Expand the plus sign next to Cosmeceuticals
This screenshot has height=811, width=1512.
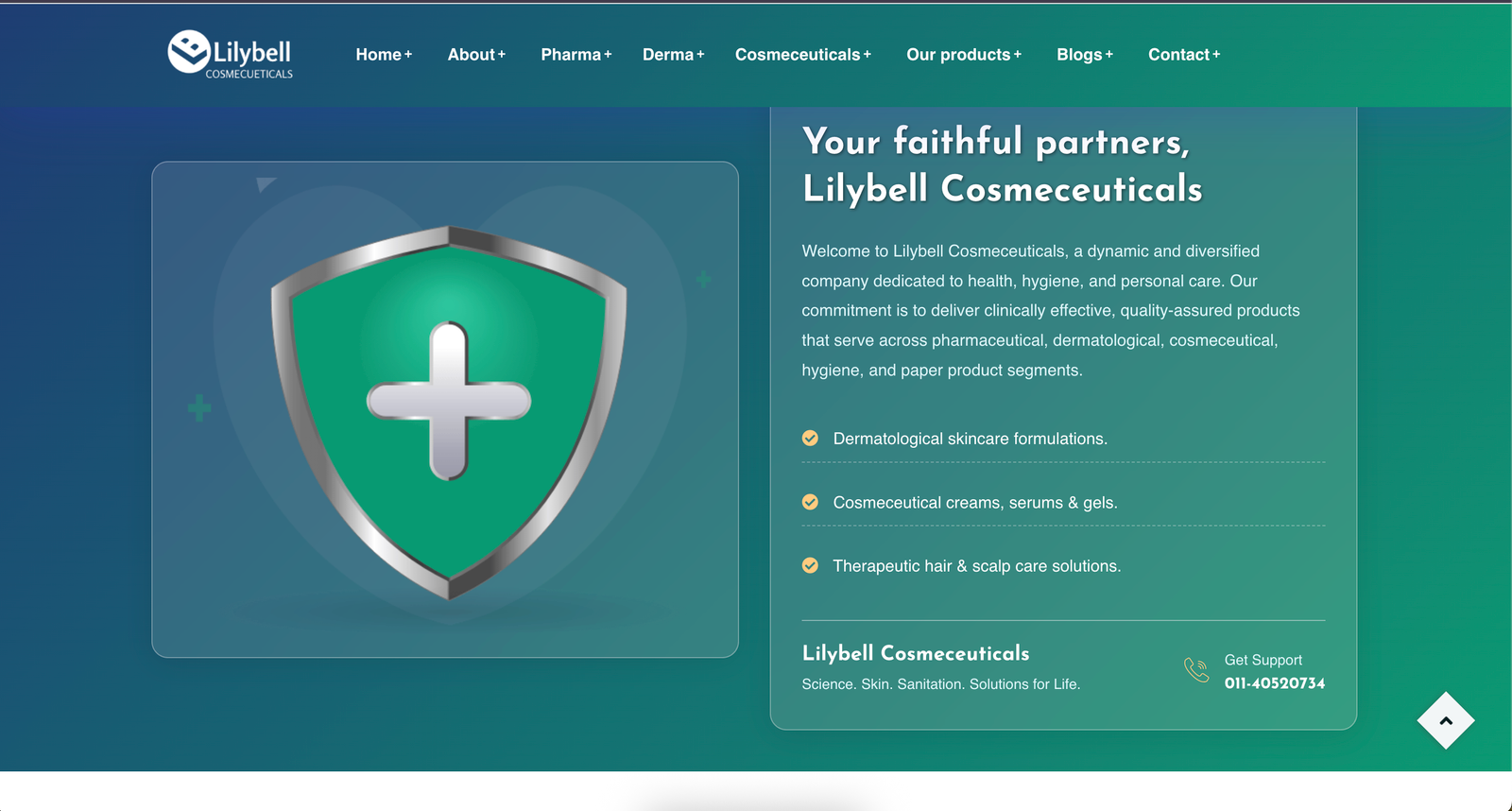click(x=868, y=55)
